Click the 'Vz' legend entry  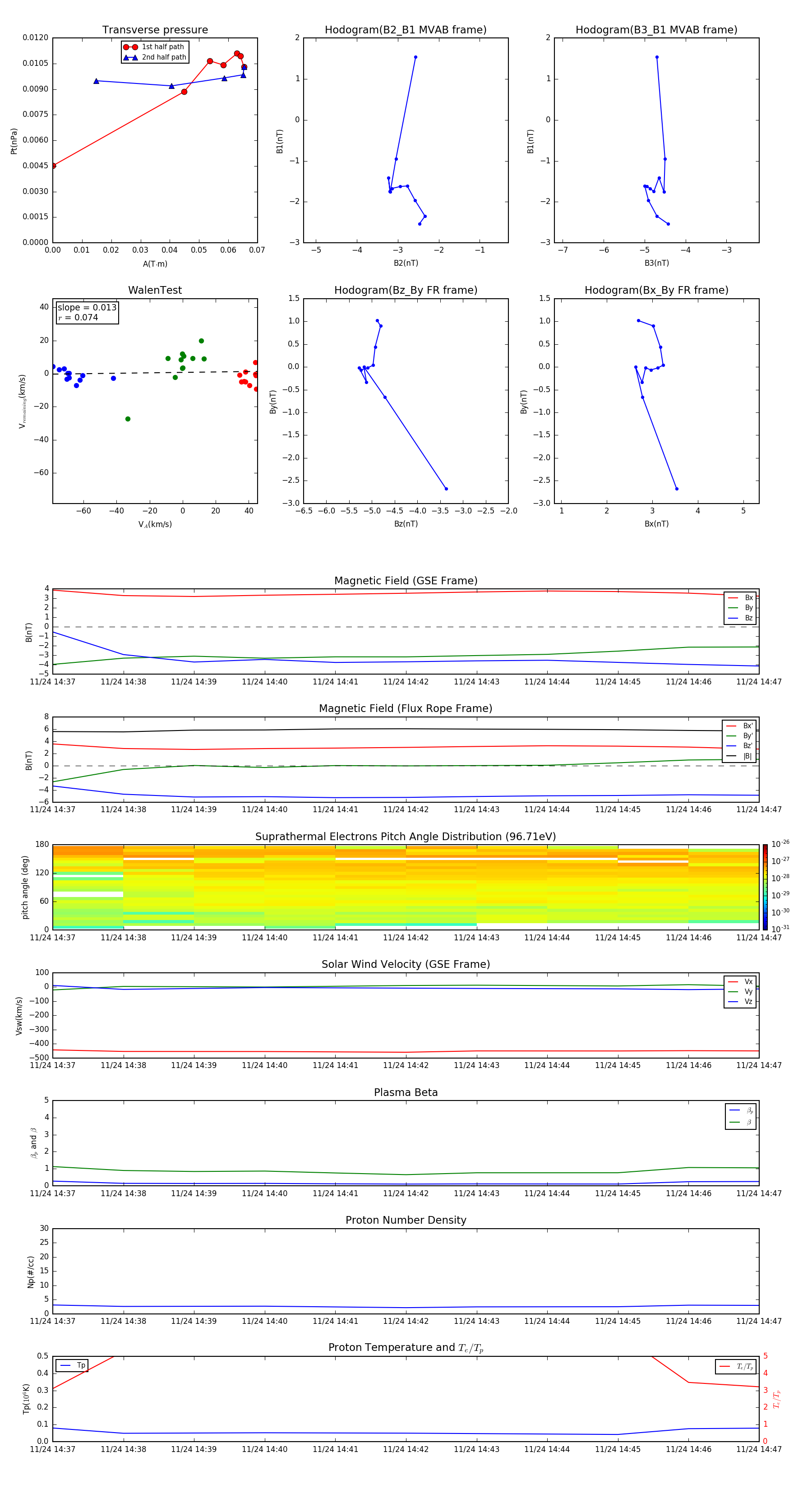[740, 1001]
